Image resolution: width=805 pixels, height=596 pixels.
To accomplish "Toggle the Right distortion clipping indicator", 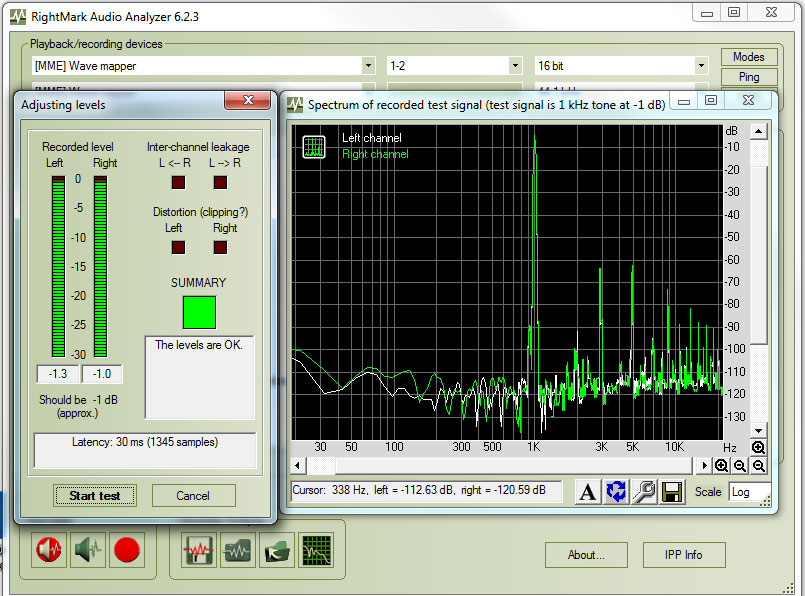I will click(220, 247).
